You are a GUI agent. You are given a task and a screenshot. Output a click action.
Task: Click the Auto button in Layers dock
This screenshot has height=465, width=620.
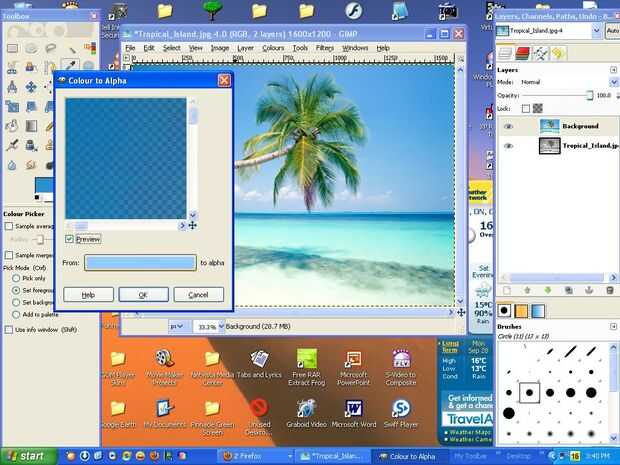tap(612, 31)
